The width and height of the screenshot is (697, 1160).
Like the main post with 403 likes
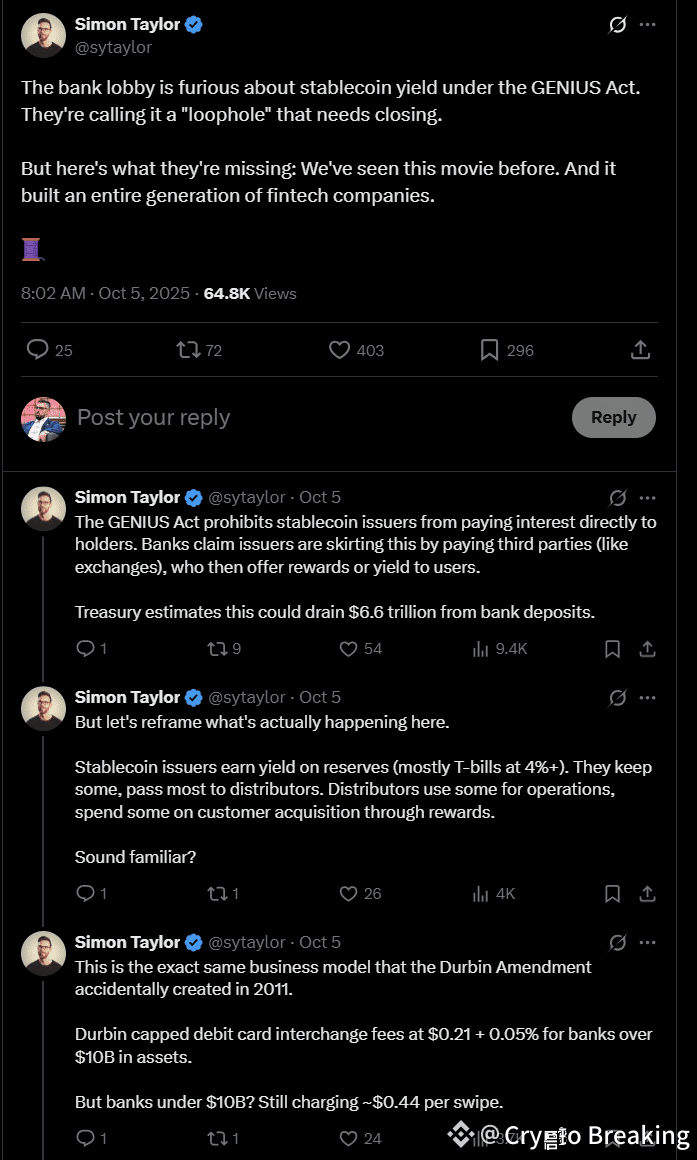coord(340,350)
